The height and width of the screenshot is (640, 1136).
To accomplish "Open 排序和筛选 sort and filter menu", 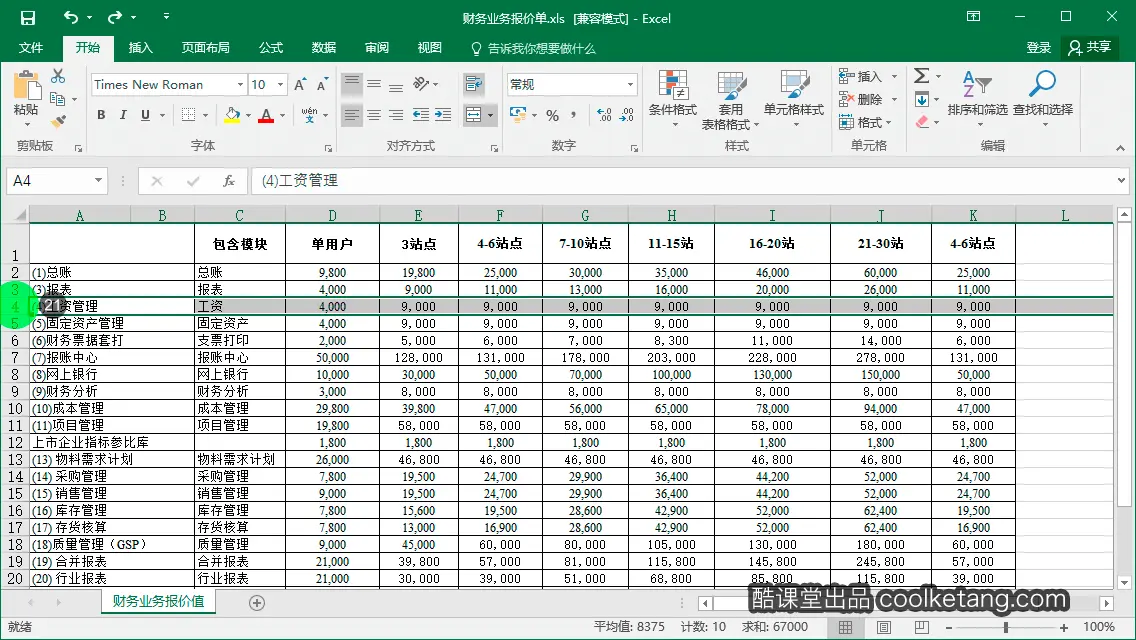I will point(977,100).
